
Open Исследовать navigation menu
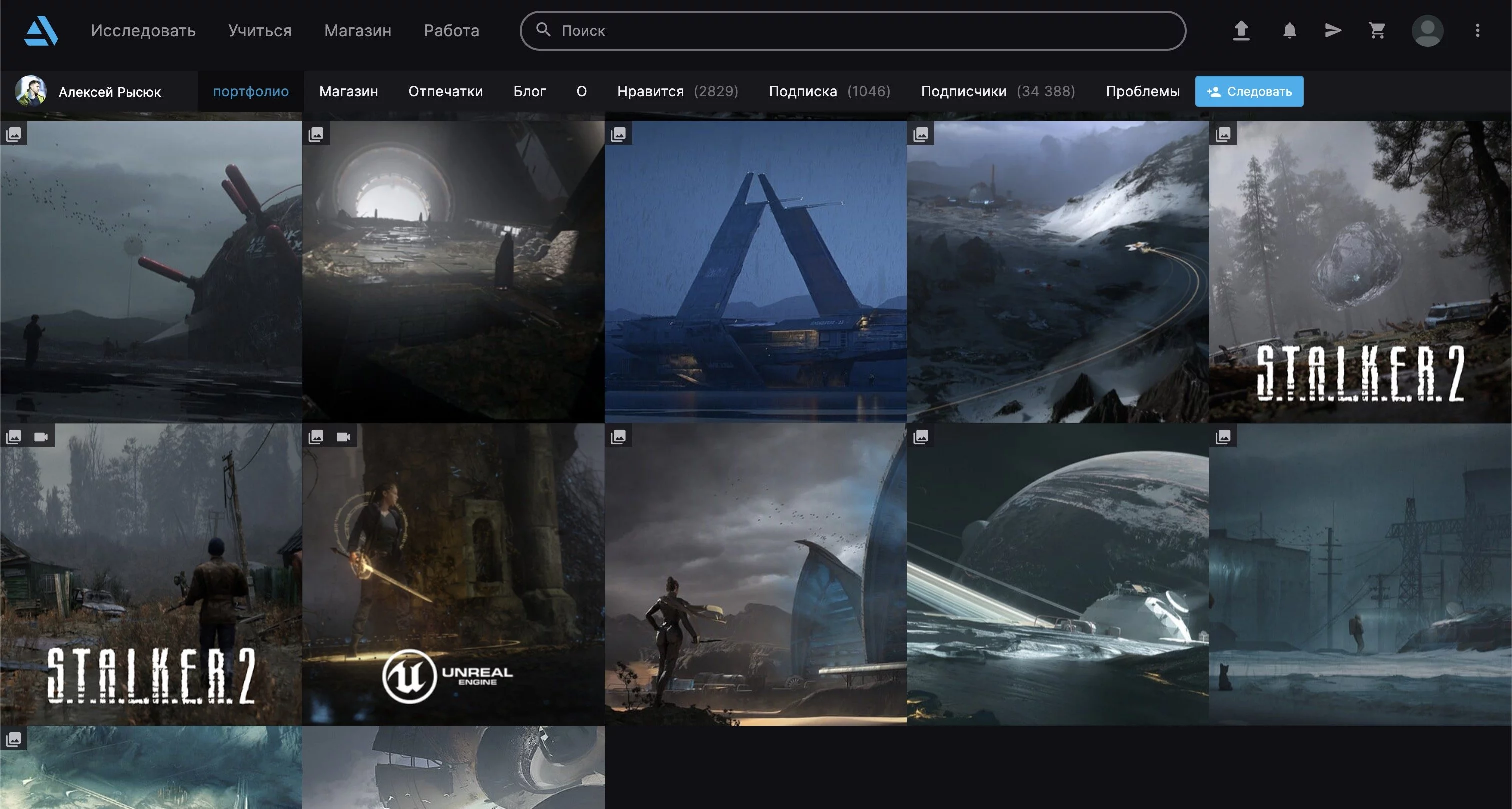(x=143, y=30)
